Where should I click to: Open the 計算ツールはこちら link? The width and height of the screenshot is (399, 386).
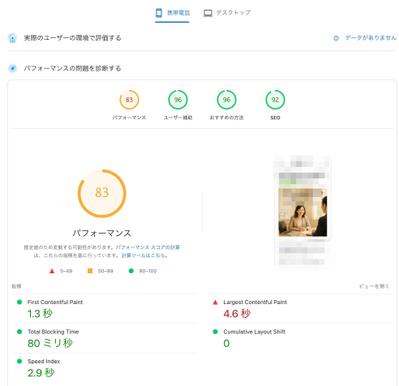coord(144,255)
